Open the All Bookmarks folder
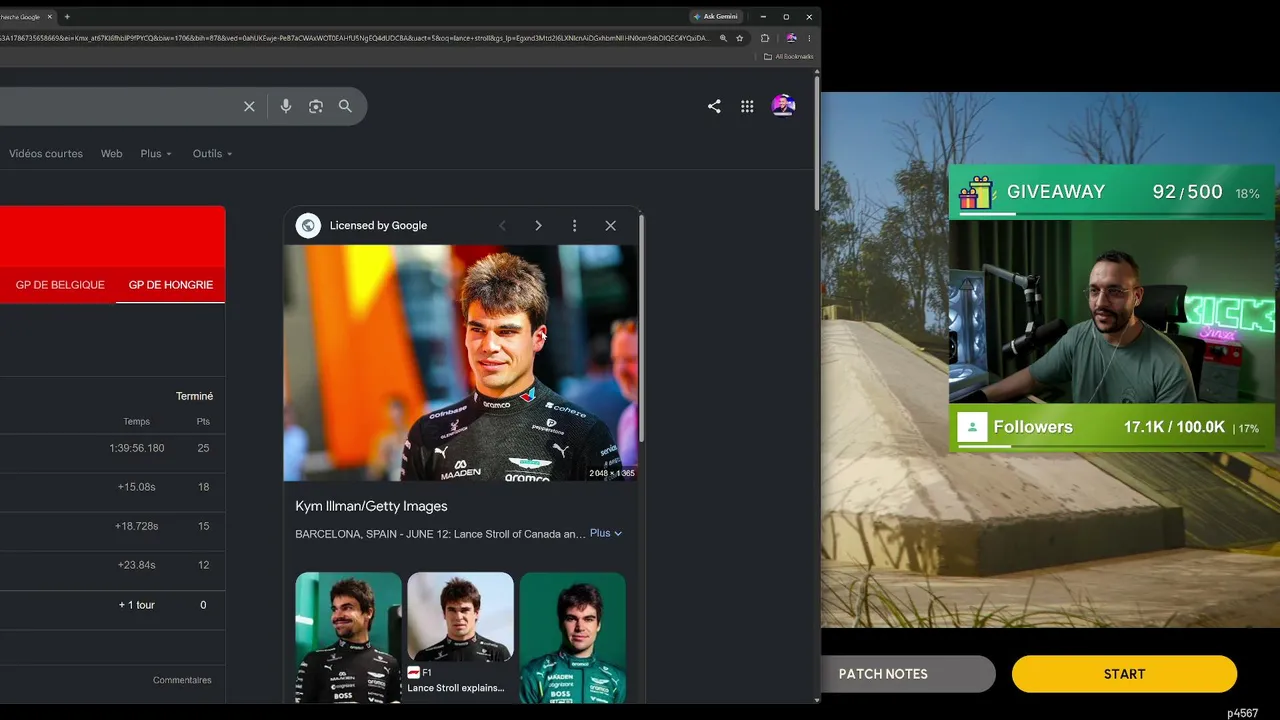The image size is (1280, 720). pyautogui.click(x=788, y=56)
